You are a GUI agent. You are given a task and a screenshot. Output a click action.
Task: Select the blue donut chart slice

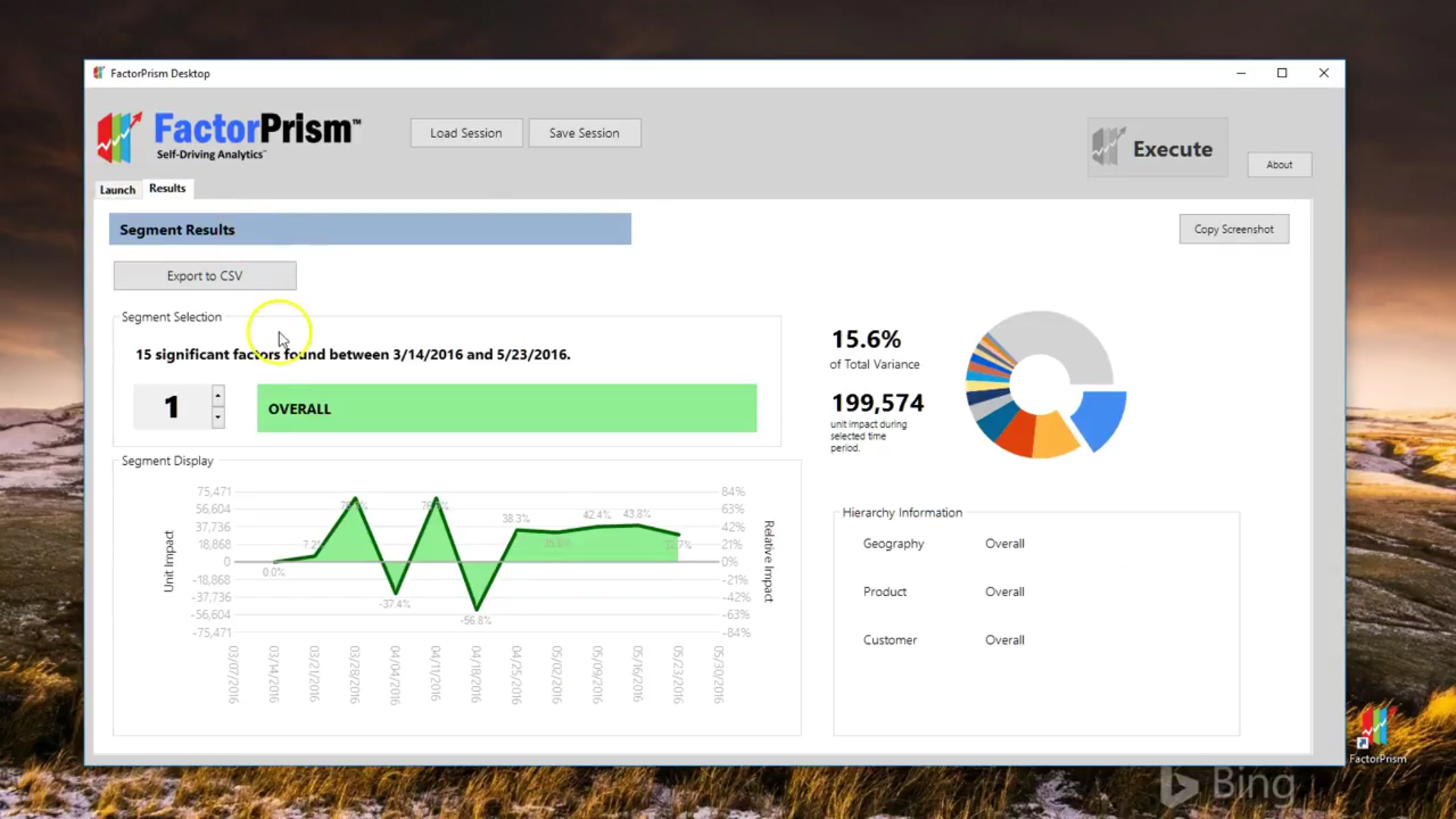1100,416
